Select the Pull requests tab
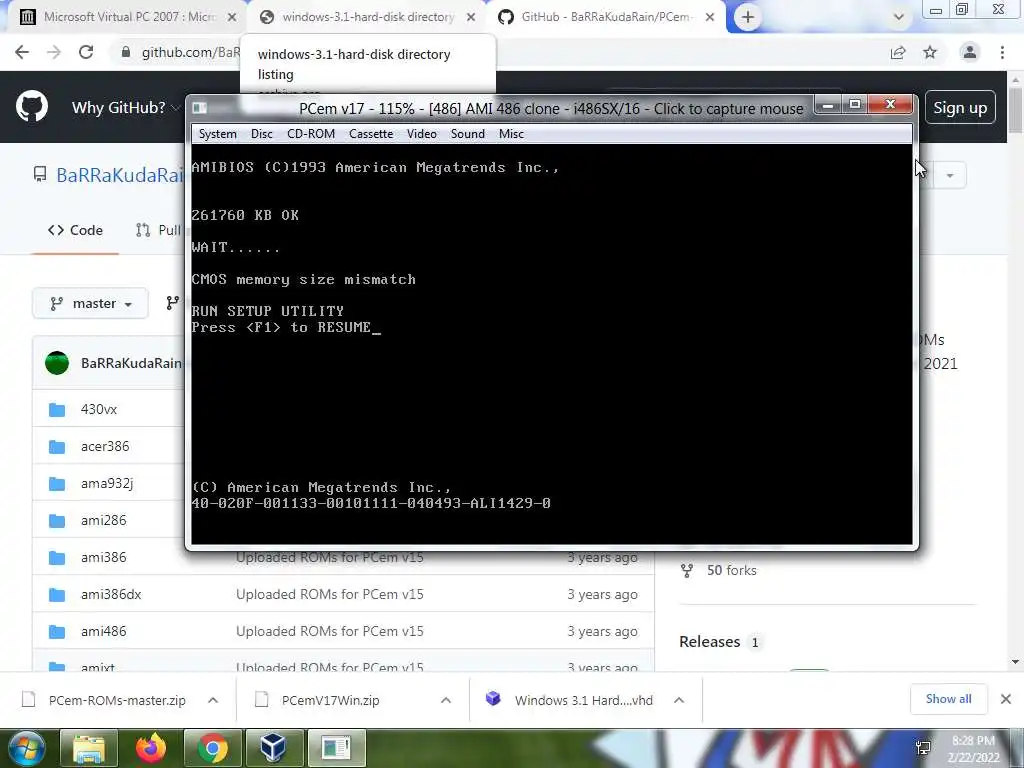1024x768 pixels. [x=158, y=231]
